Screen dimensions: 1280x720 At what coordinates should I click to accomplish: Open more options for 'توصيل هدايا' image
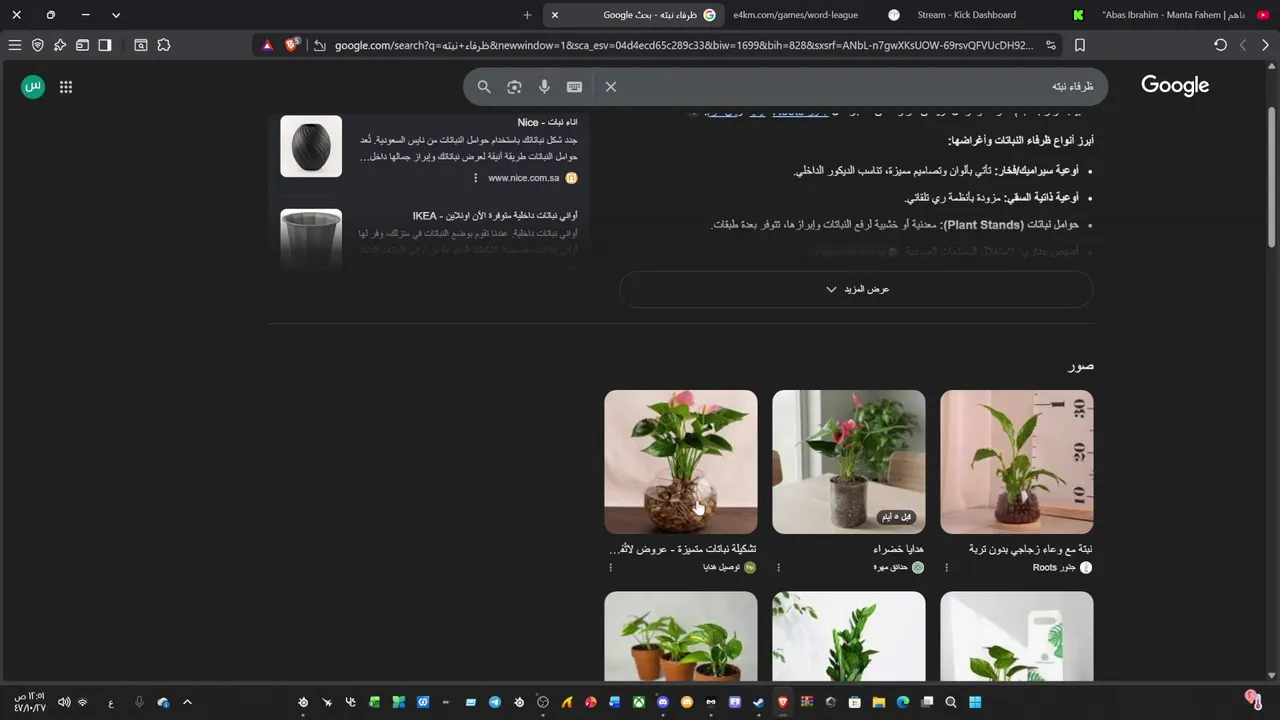(x=610, y=567)
